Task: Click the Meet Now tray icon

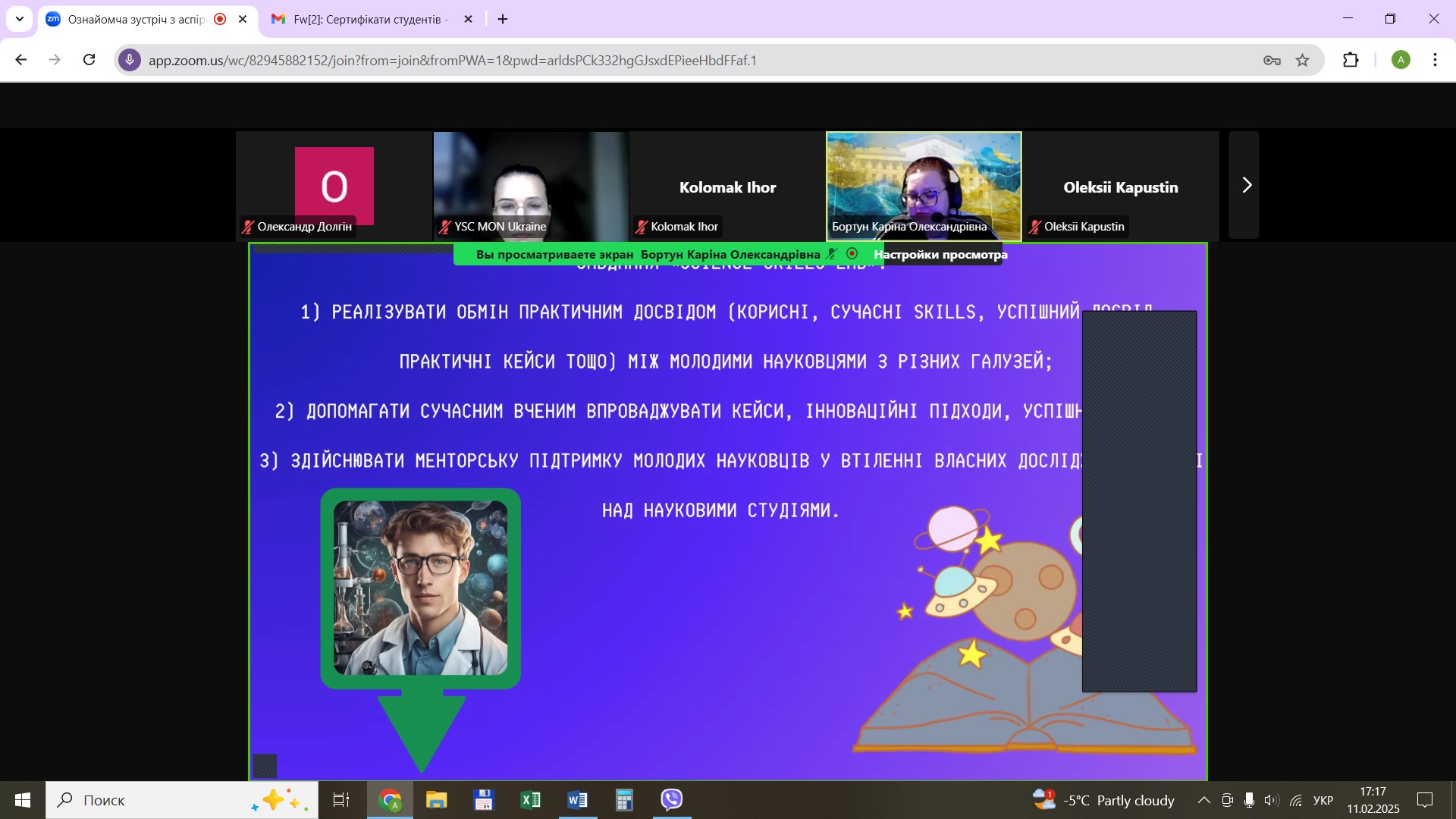Action: pyautogui.click(x=1227, y=800)
